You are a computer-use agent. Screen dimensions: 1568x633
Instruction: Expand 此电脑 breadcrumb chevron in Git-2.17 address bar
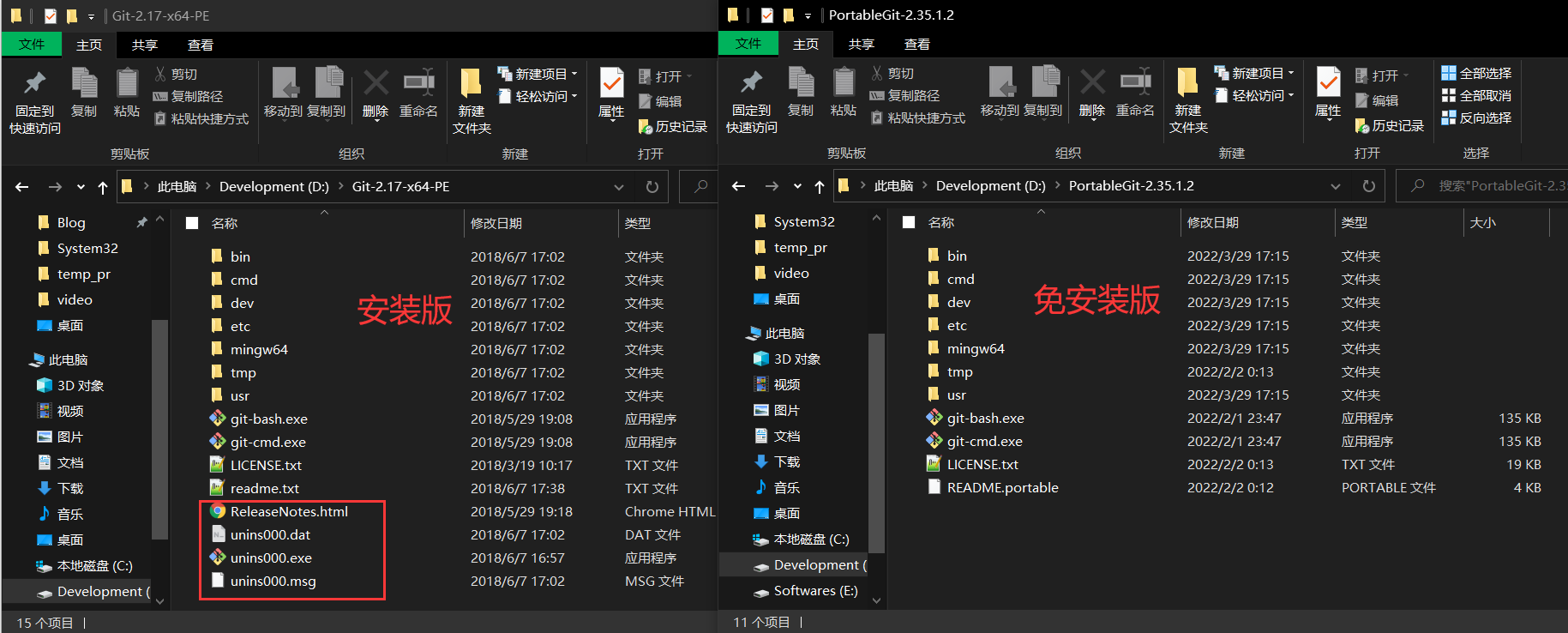[208, 187]
